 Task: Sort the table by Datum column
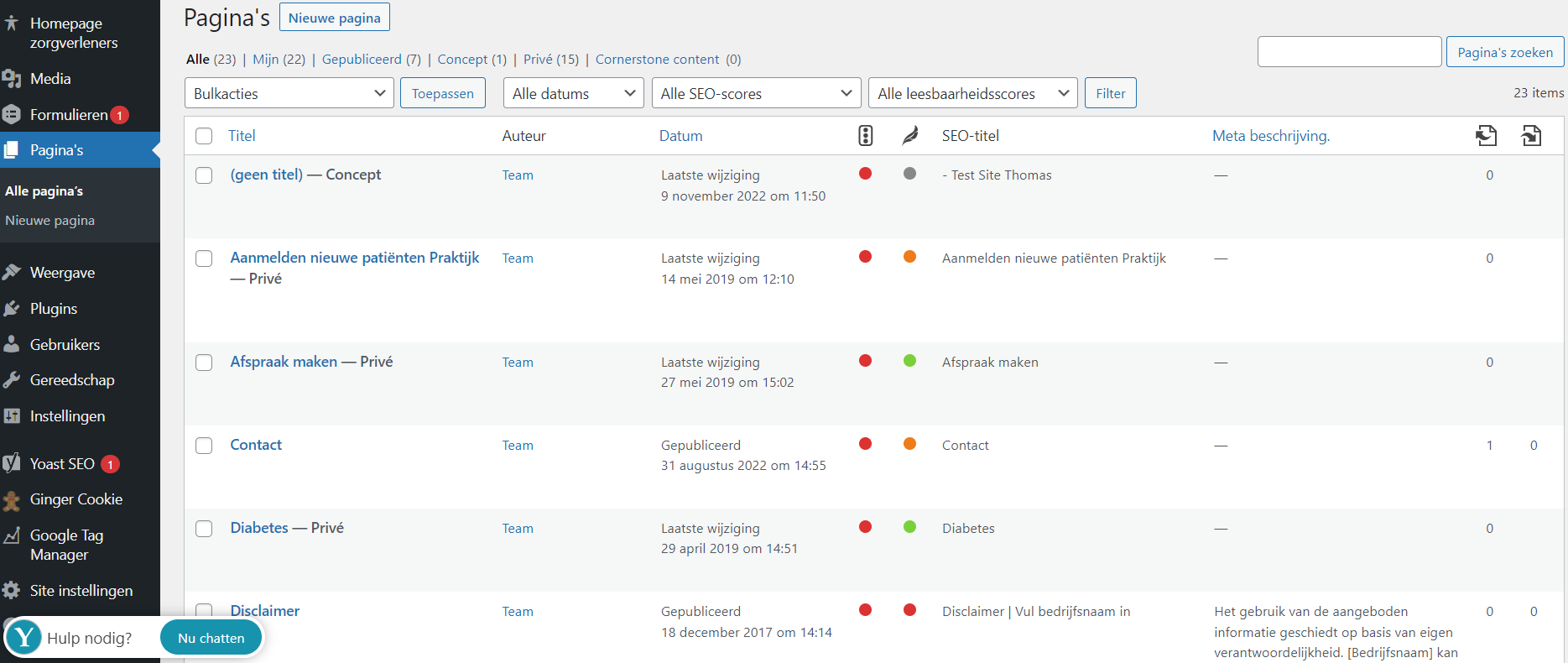(x=681, y=136)
